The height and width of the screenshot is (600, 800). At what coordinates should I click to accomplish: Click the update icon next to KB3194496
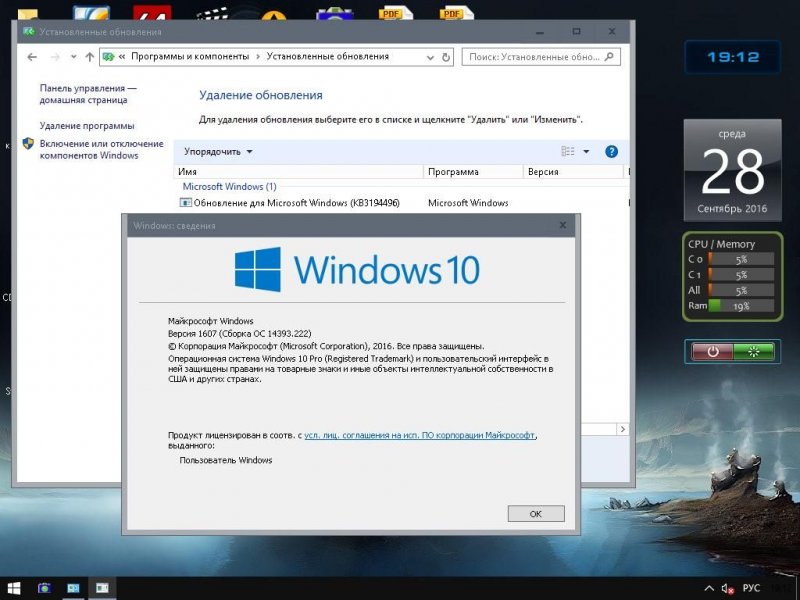coord(185,203)
